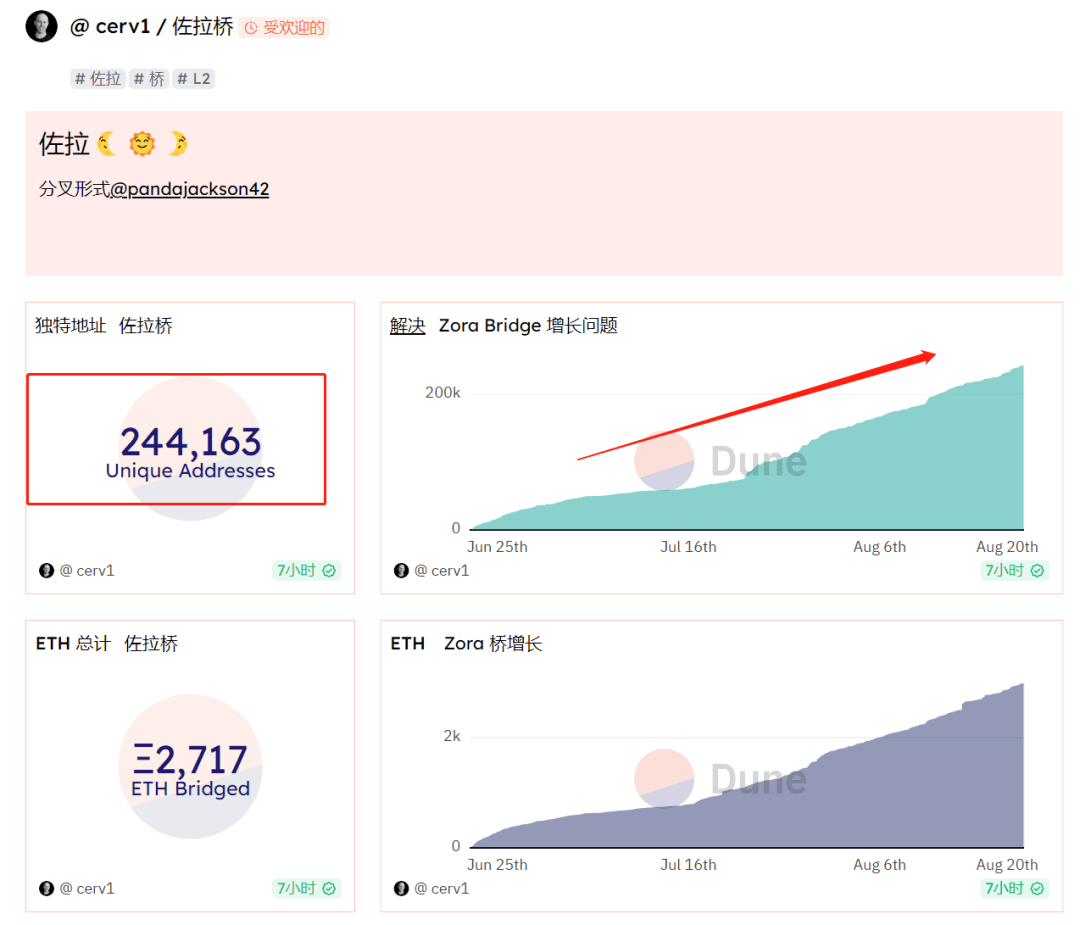This screenshot has width=1080, height=925.
Task: Click @ cerv1 under Zora Bridge growth chart
Action: [x=442, y=570]
